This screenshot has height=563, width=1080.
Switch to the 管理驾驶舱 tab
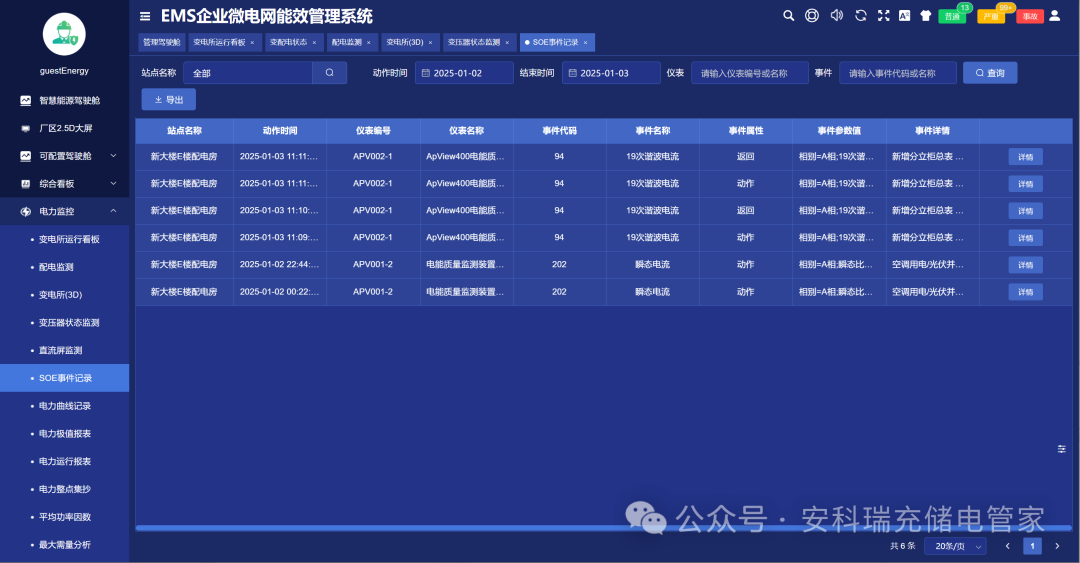(162, 43)
